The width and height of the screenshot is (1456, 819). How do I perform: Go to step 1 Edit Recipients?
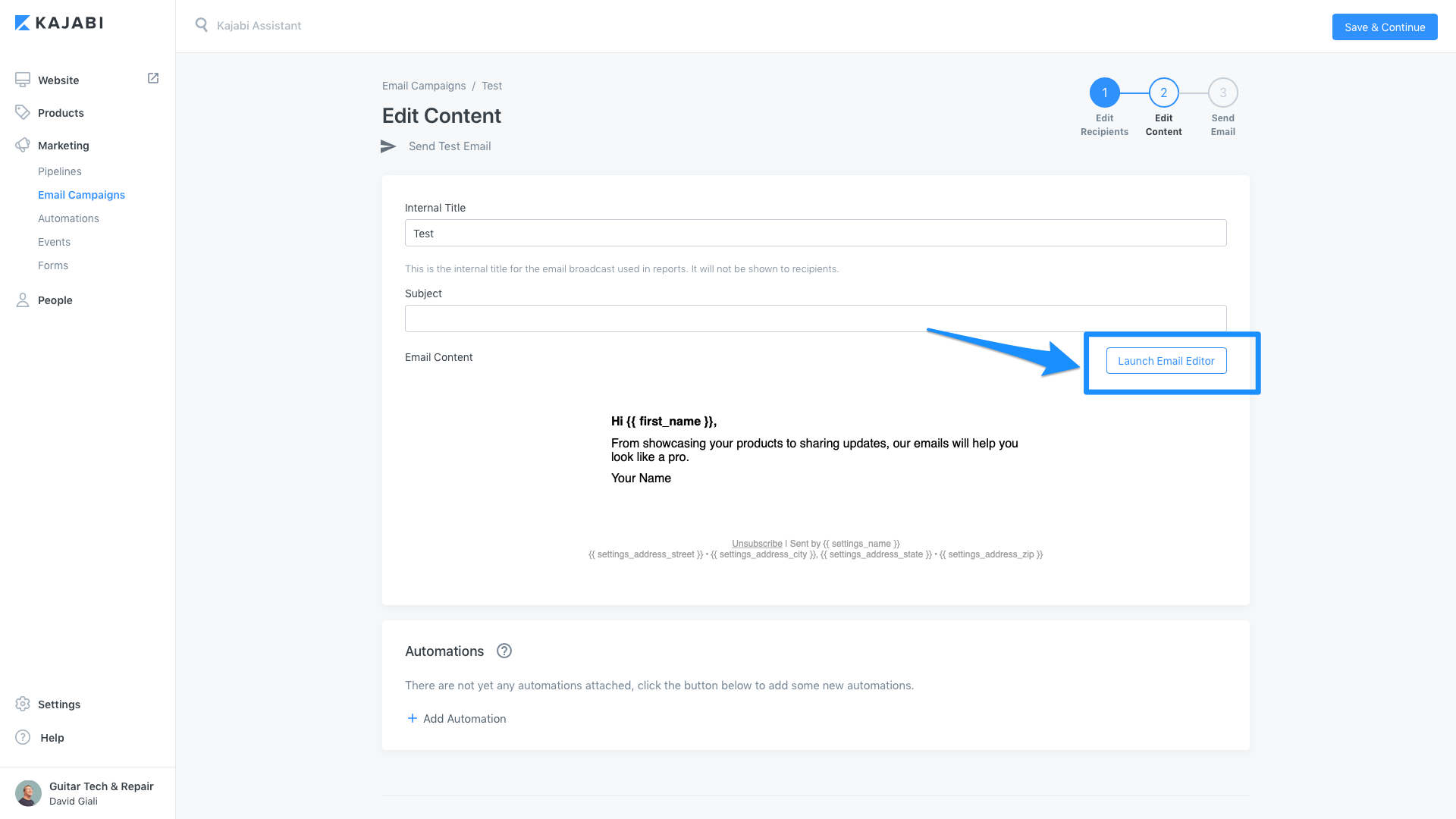tap(1104, 93)
